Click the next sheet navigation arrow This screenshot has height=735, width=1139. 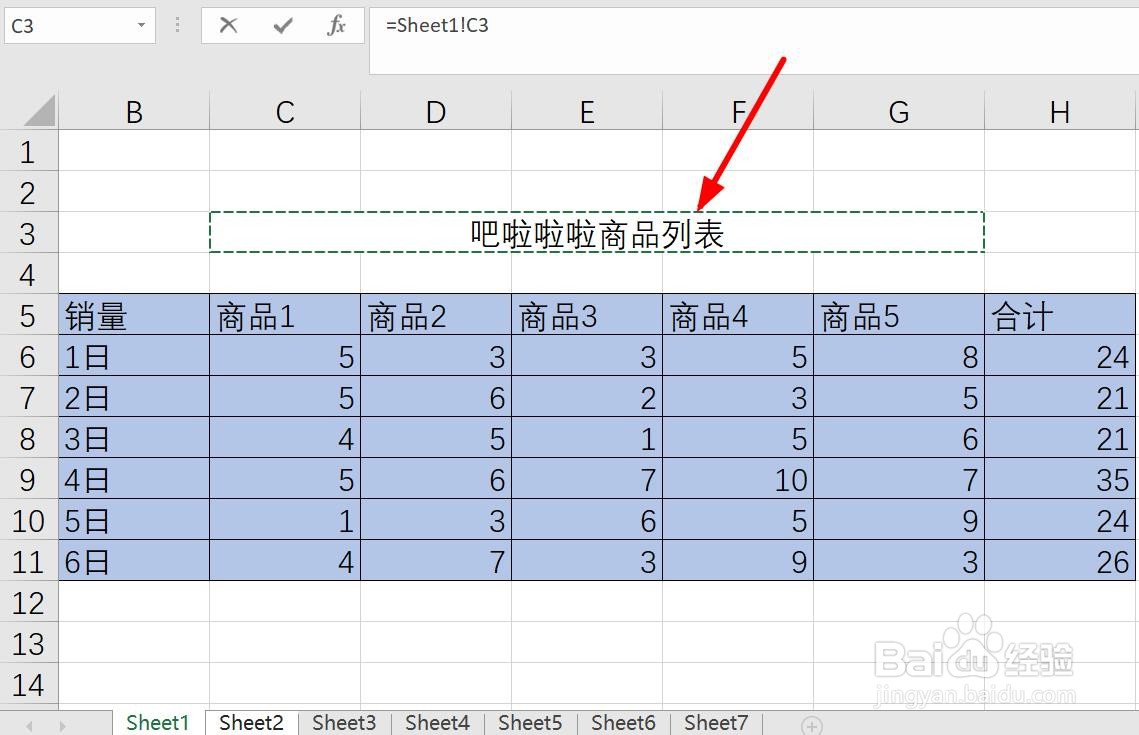tap(62, 722)
